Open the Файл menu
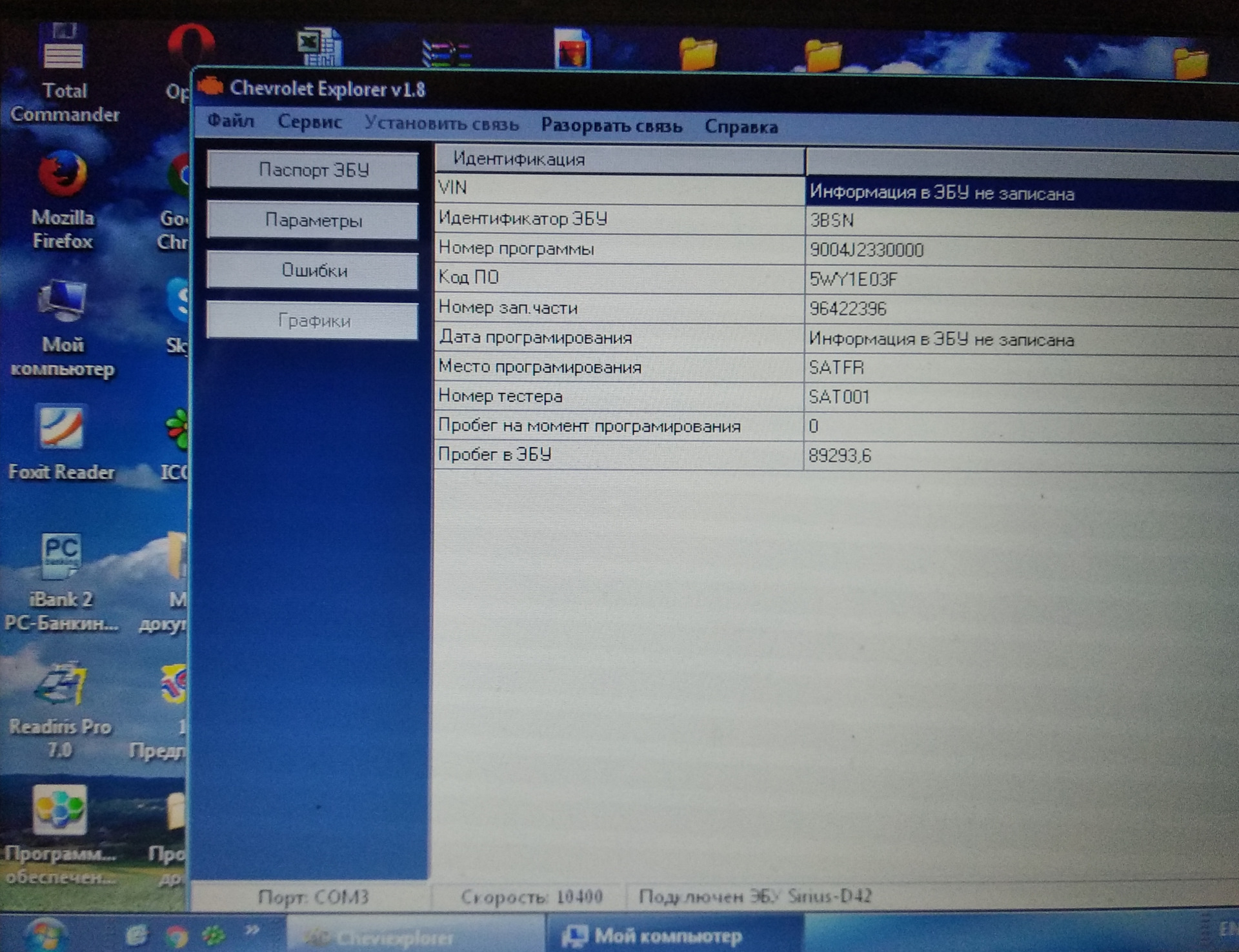Viewport: 1239px width, 952px height. [x=231, y=121]
